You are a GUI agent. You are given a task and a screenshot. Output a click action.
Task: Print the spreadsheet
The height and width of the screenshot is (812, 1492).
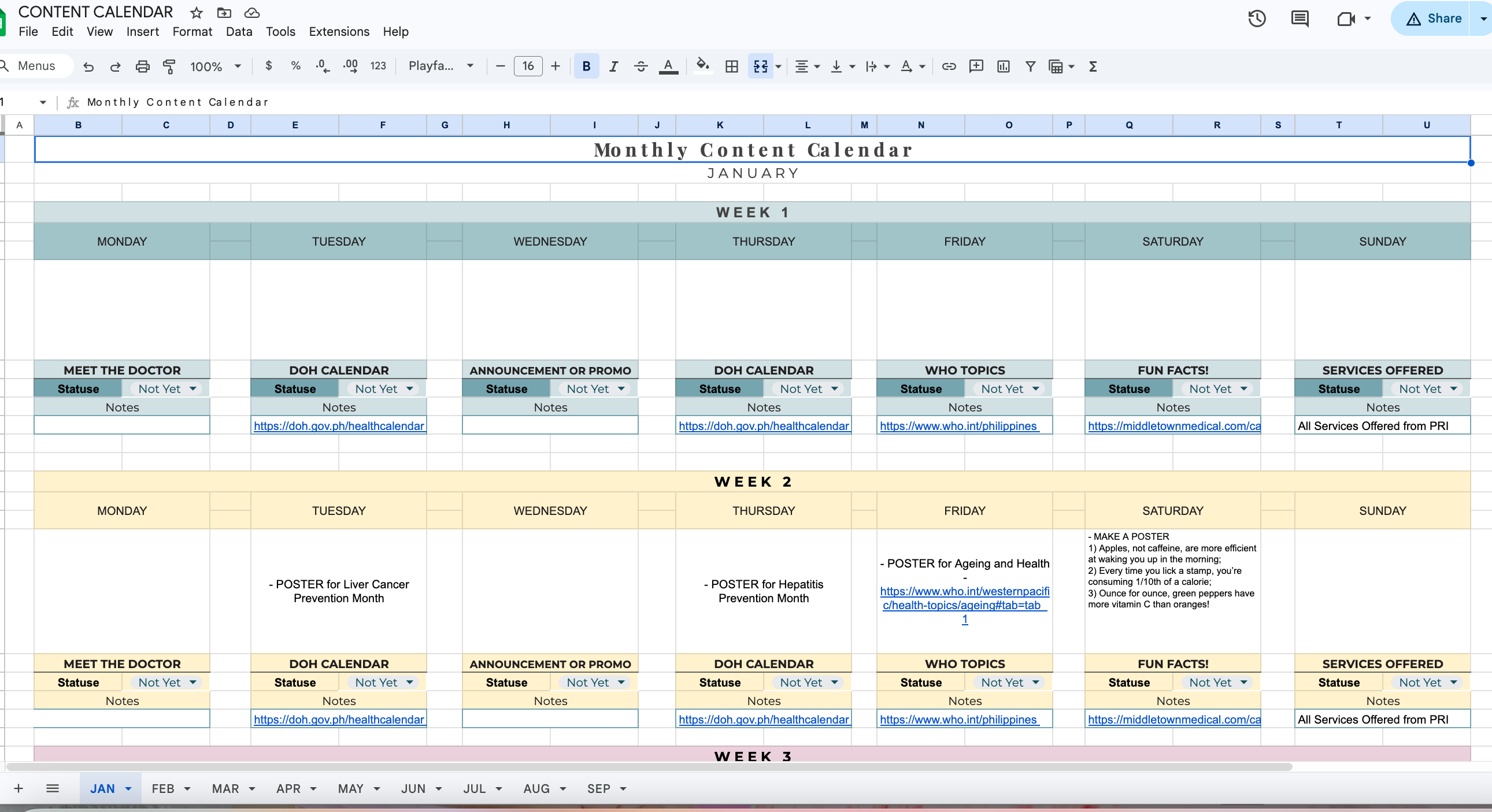pos(142,66)
